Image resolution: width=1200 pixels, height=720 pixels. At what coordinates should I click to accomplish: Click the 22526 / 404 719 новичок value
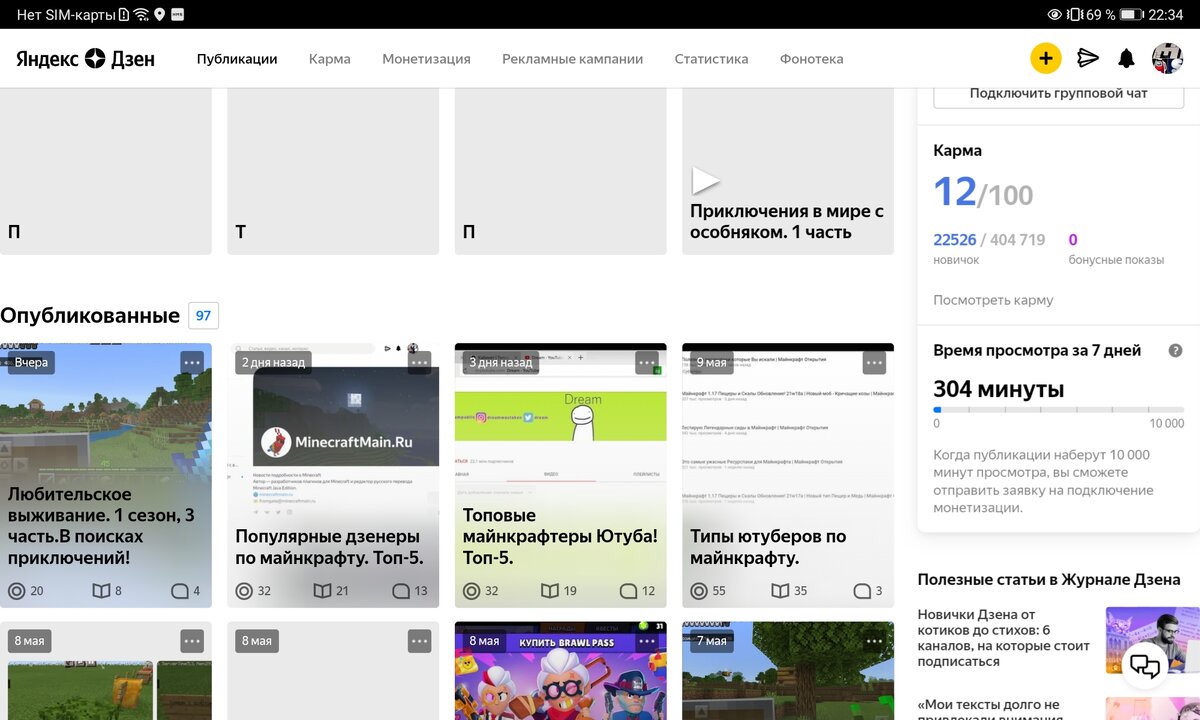989,240
